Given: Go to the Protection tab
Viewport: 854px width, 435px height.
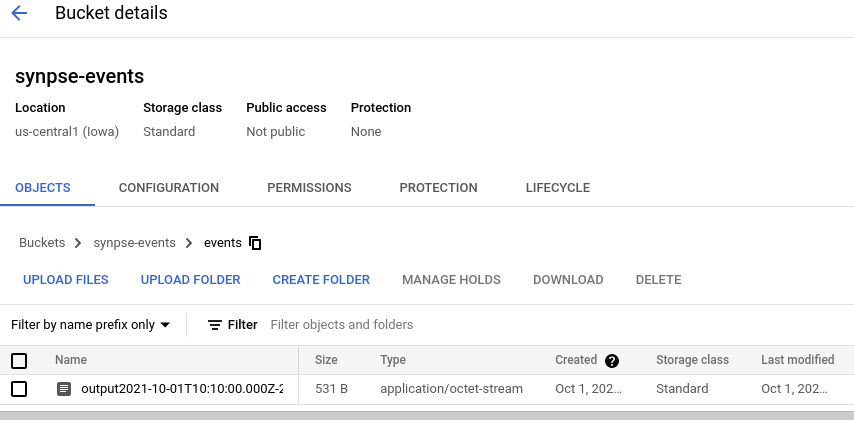Looking at the screenshot, I should [438, 188].
